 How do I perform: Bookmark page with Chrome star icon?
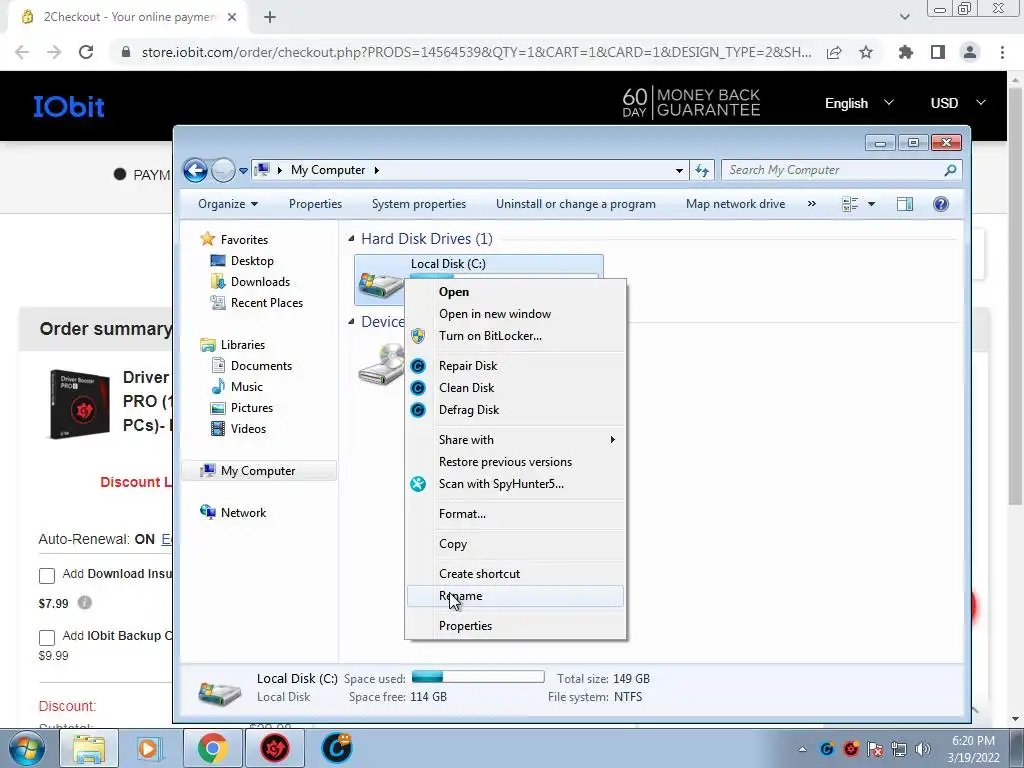866,52
